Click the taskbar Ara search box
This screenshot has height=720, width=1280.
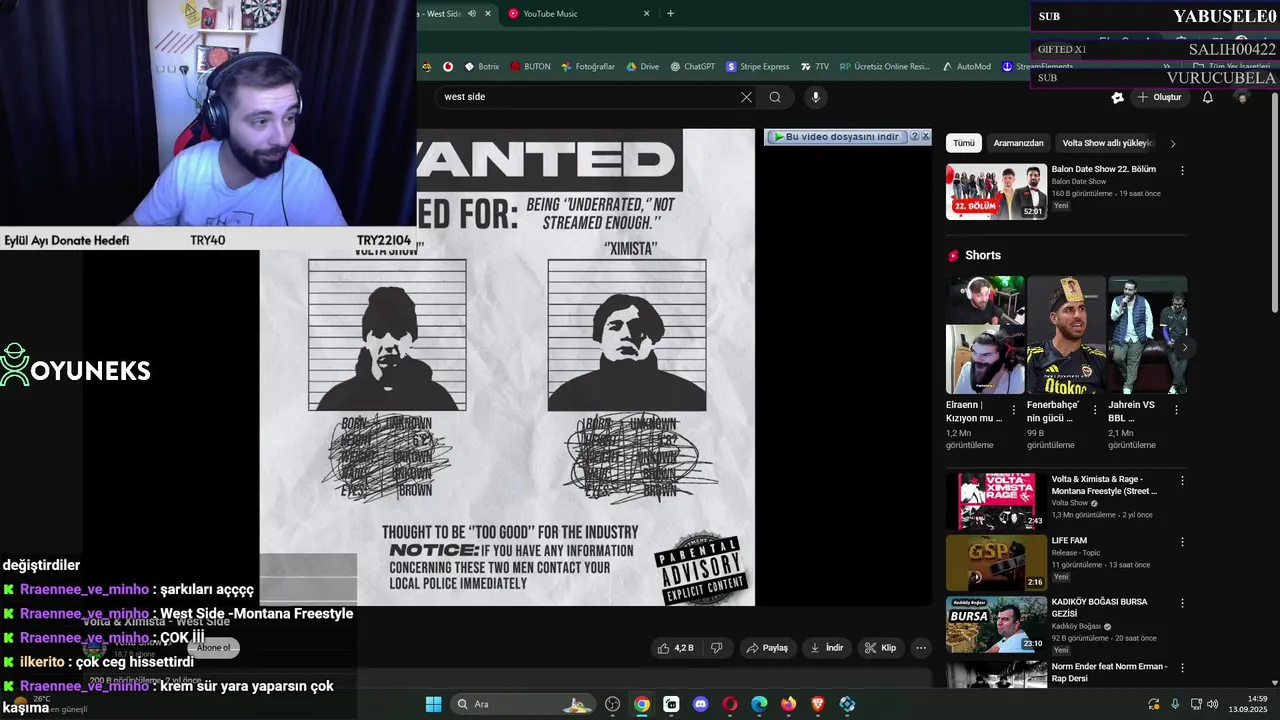point(523,704)
